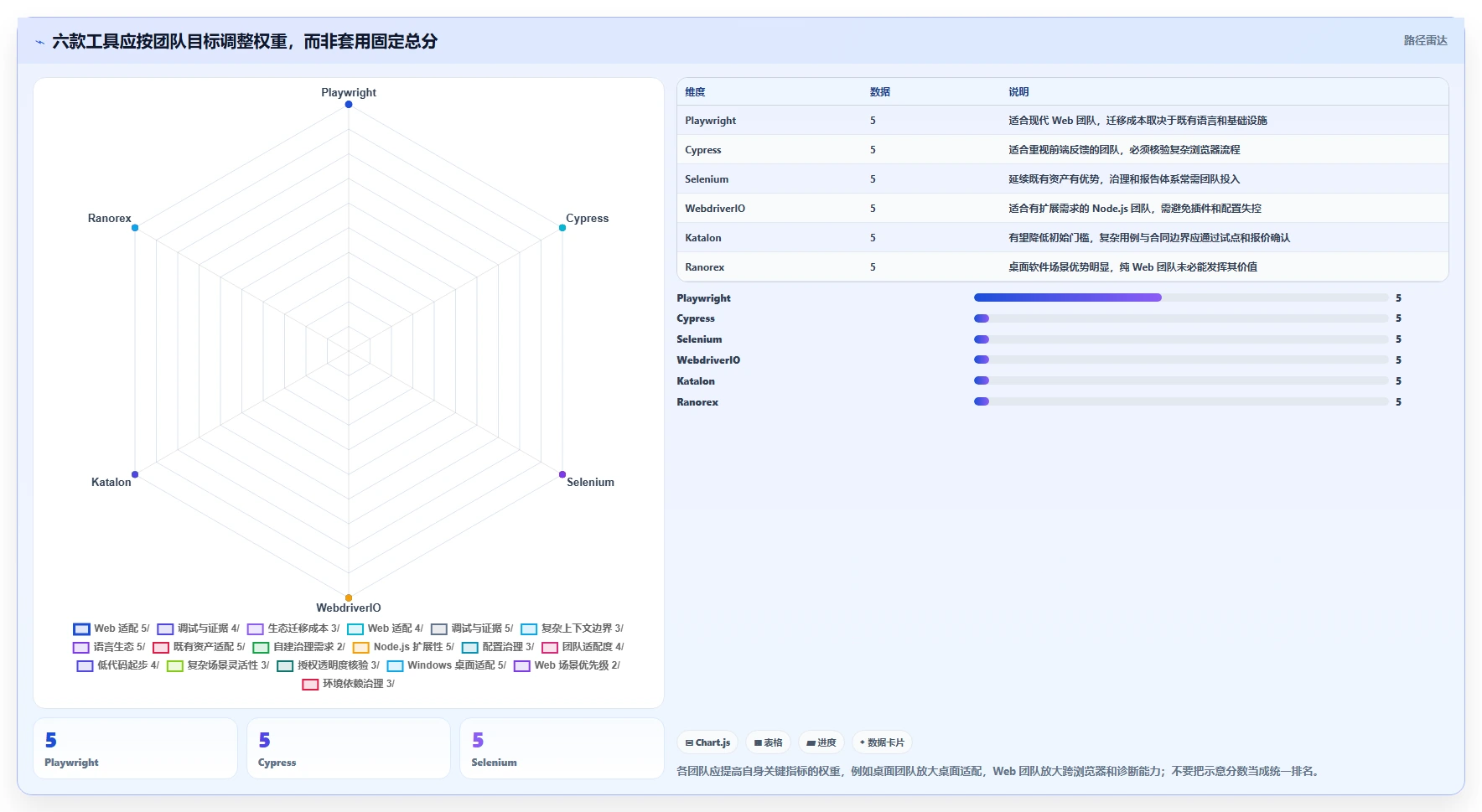Image resolution: width=1482 pixels, height=812 pixels.
Task: Click the 数据卡片 chip
Action: (x=882, y=742)
